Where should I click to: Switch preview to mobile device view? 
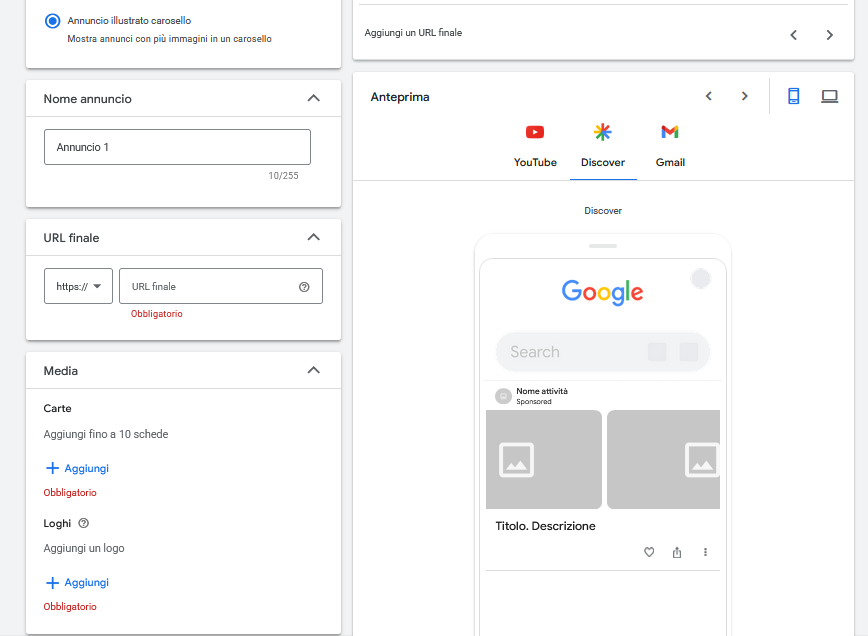793,96
